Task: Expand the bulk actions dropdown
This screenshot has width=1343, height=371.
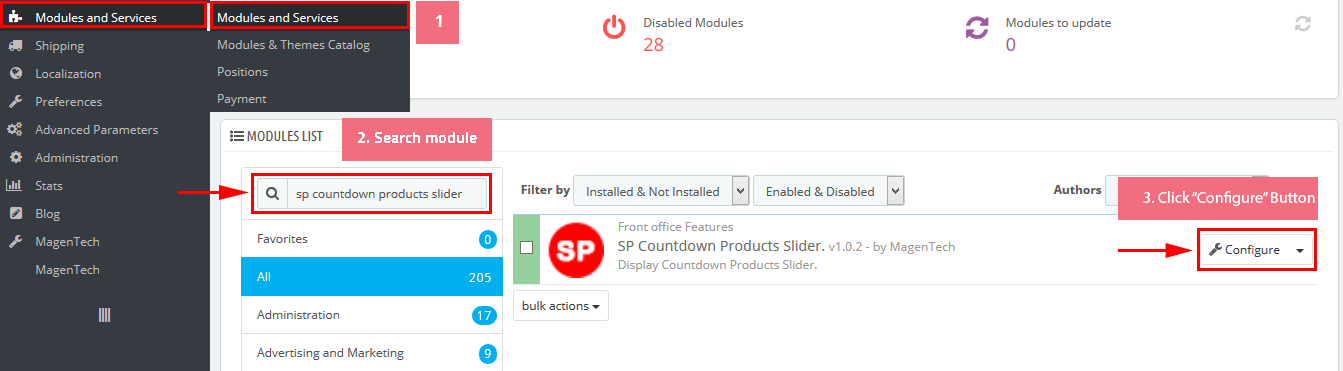Action: (561, 306)
